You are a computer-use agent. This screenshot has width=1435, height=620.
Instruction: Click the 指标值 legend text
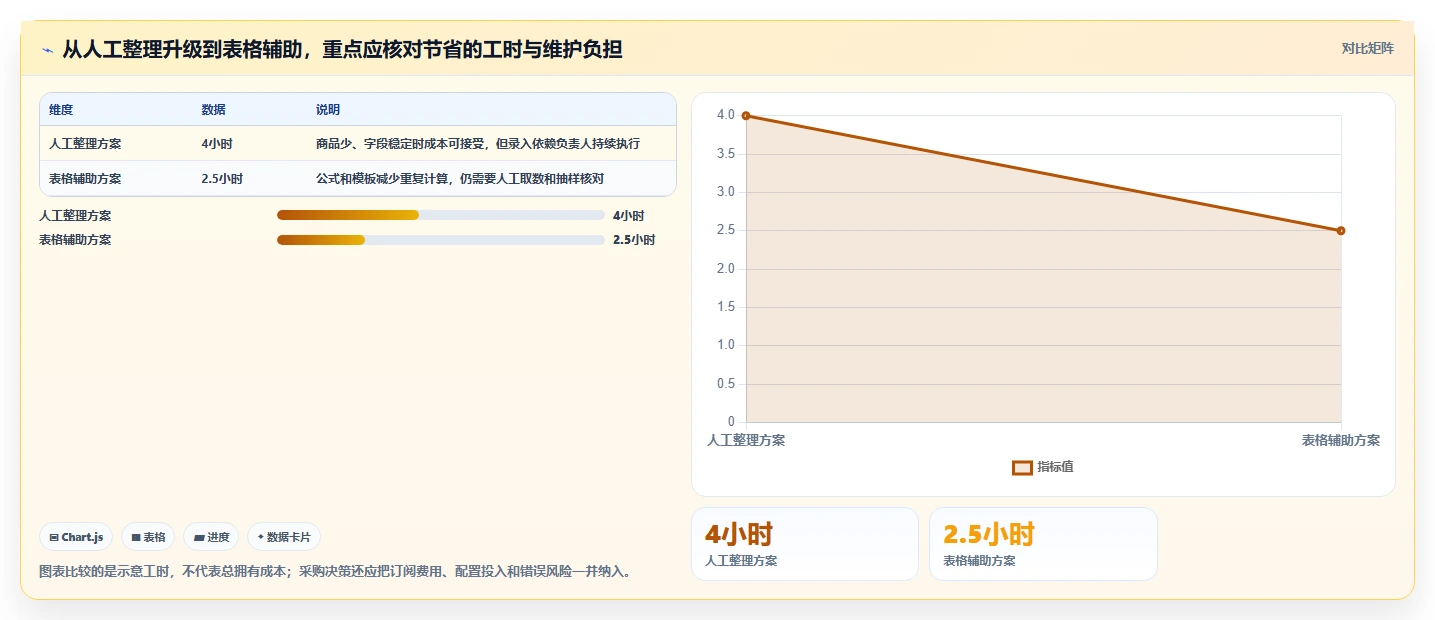tap(1055, 467)
